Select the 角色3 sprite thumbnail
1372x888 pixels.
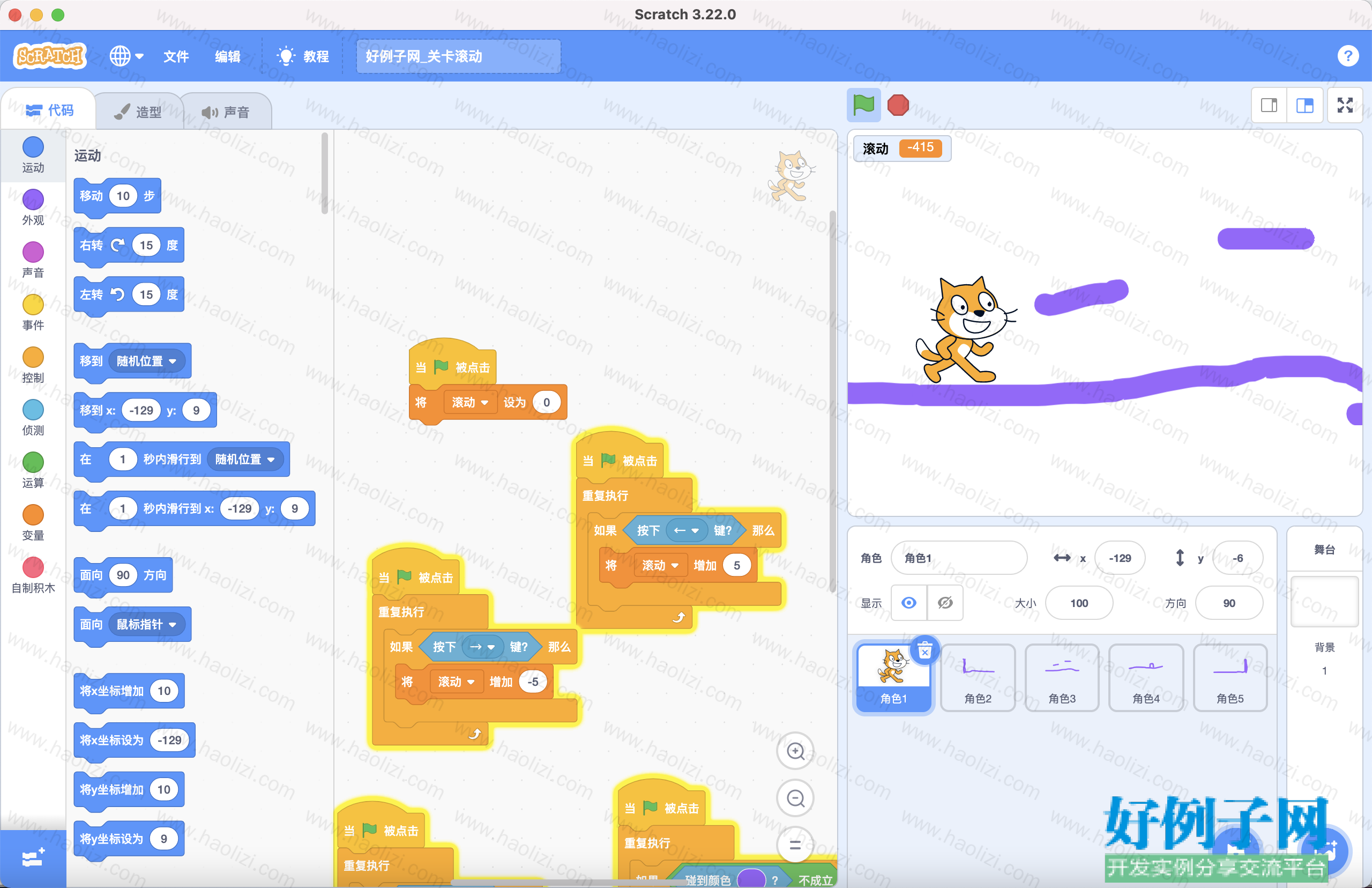[x=1061, y=677]
